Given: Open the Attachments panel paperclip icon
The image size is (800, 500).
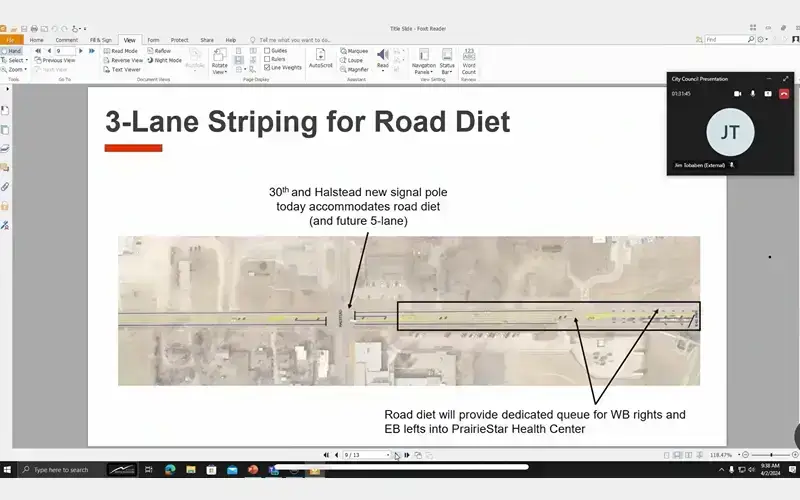Looking at the screenshot, I should pos(5,186).
